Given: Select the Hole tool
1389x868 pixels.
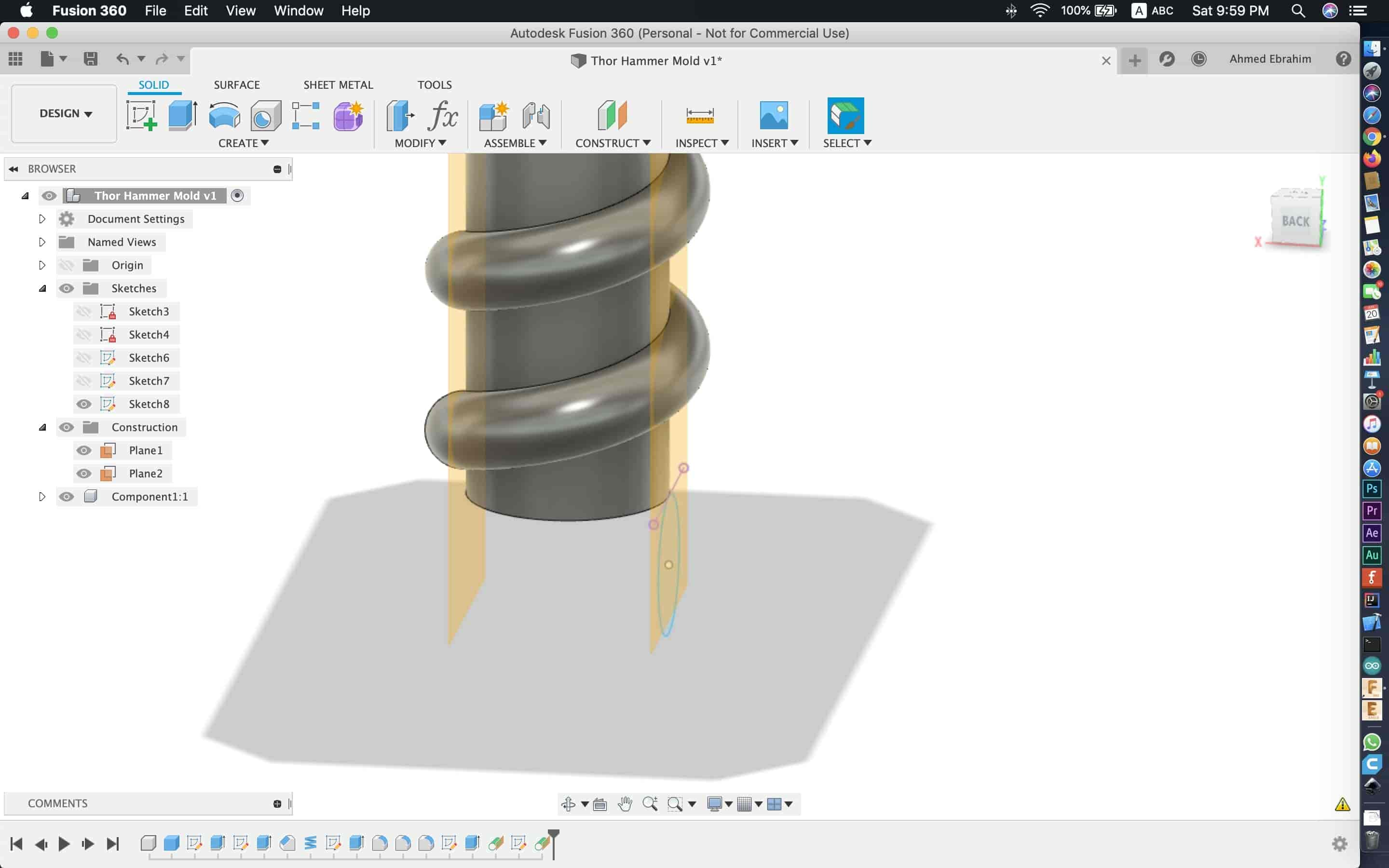Looking at the screenshot, I should [x=266, y=115].
